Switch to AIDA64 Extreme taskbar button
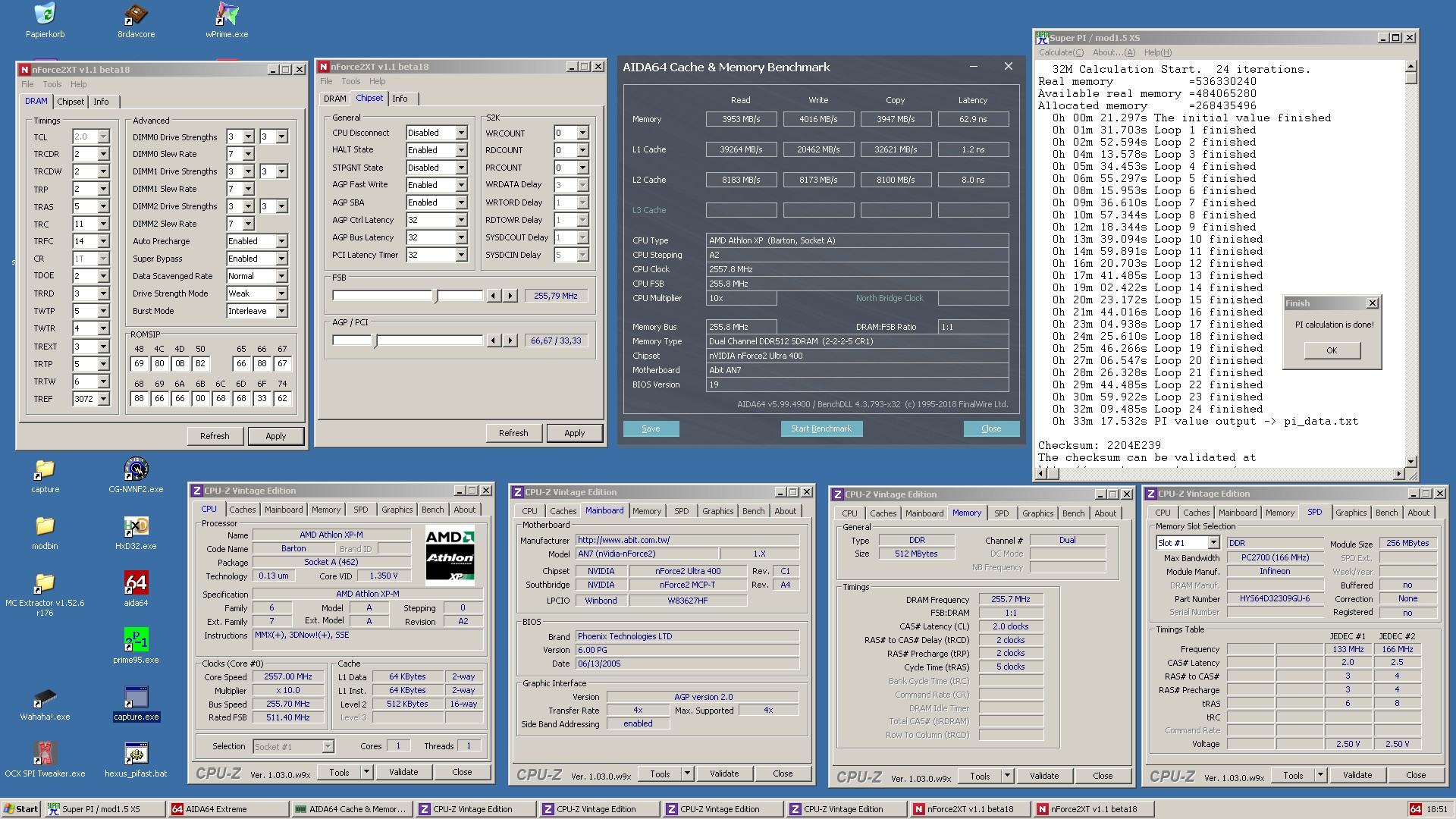This screenshot has height=819, width=1456. tap(227, 809)
